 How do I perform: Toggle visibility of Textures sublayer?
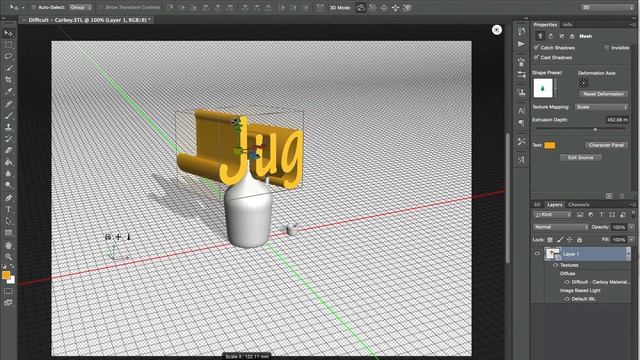pos(556,265)
